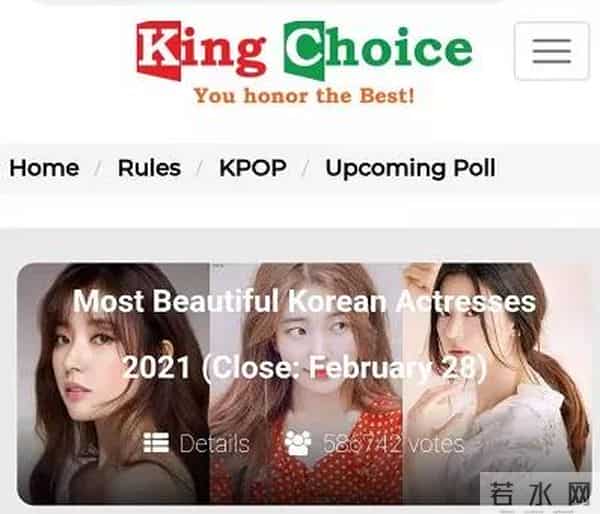
Task: Click the green C logo emblem
Action: pos(304,51)
